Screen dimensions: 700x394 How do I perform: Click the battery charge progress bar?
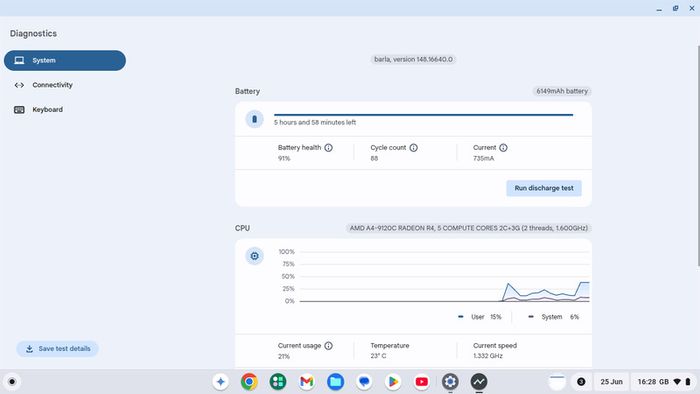pos(423,115)
